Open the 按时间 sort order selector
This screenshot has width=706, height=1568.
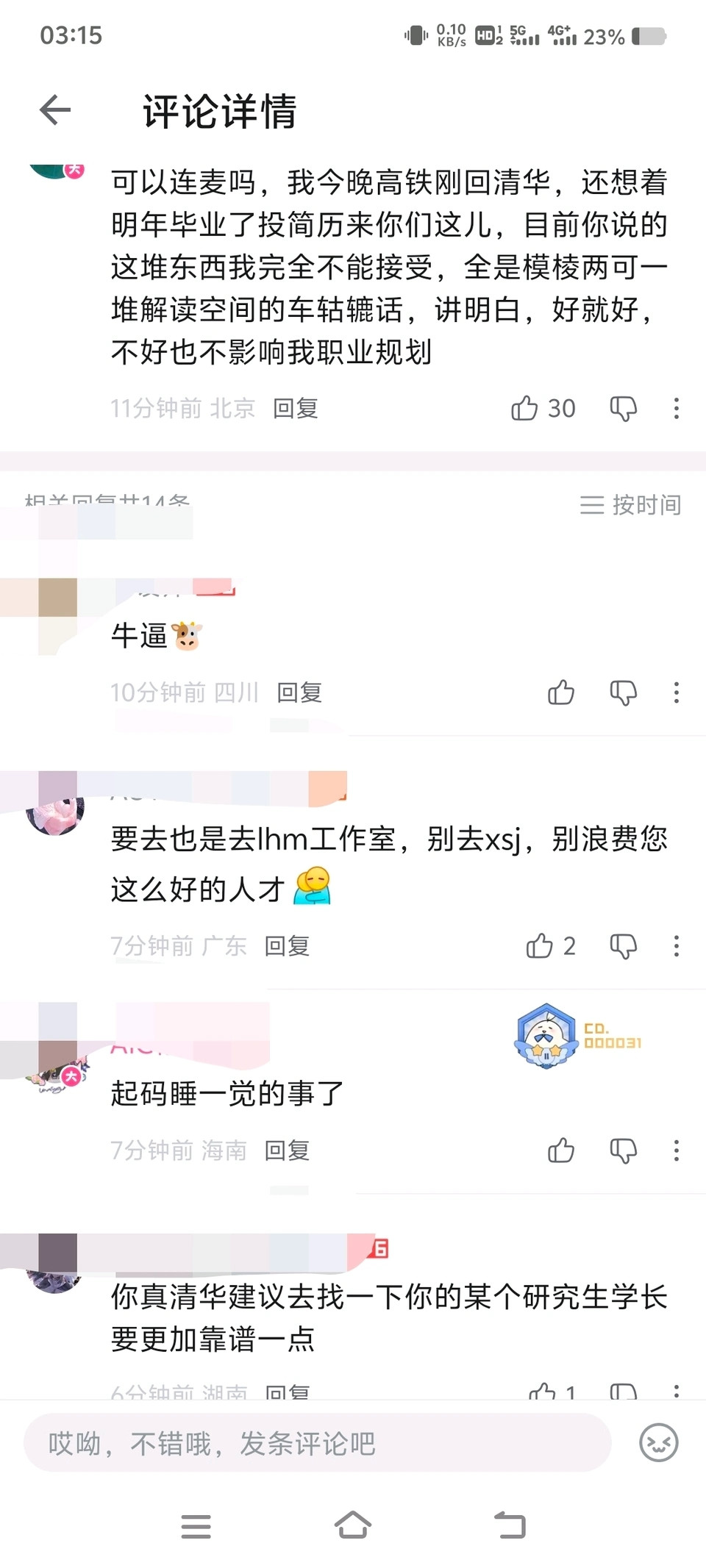click(x=630, y=505)
